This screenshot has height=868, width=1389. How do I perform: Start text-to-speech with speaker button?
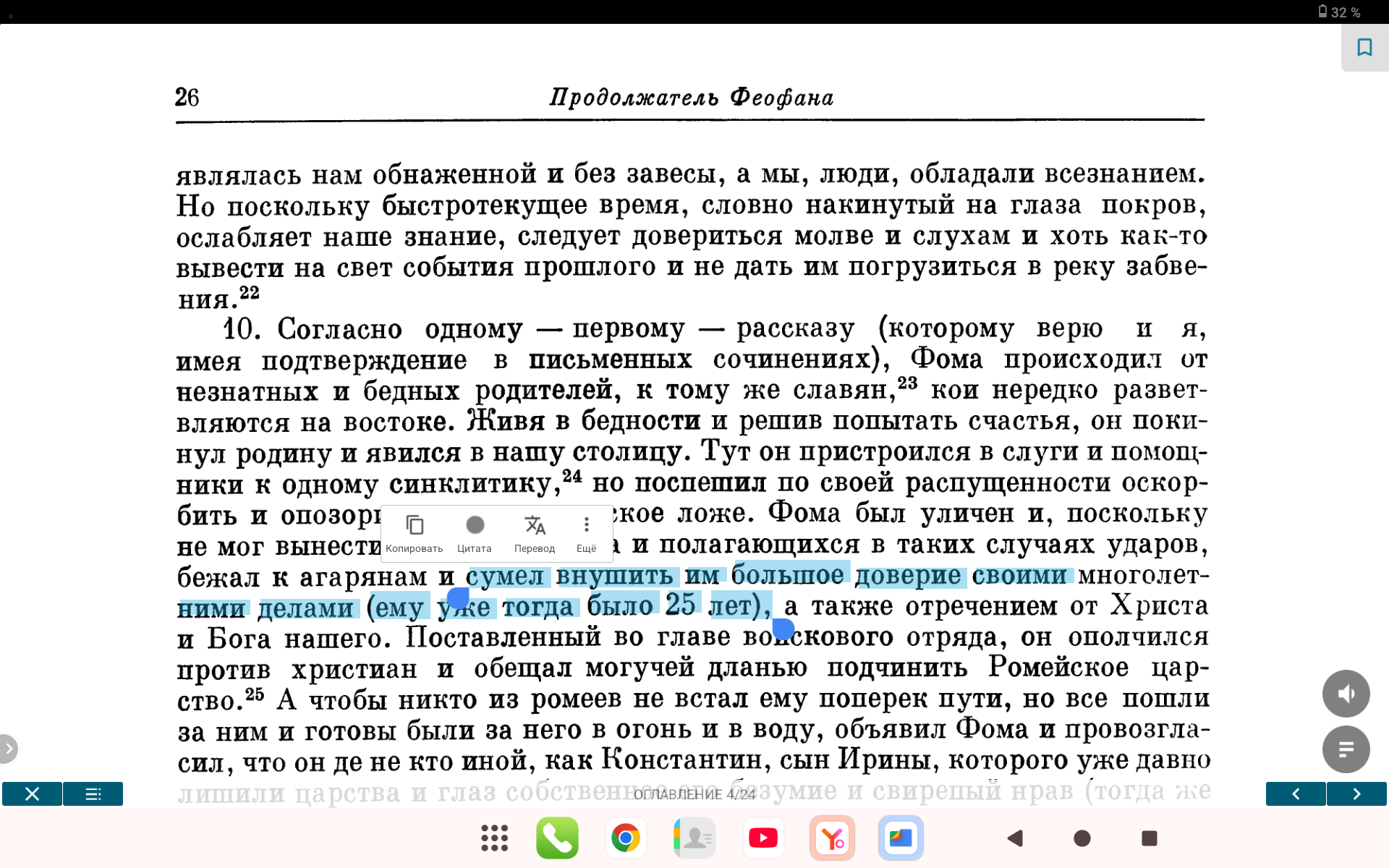[x=1346, y=694]
